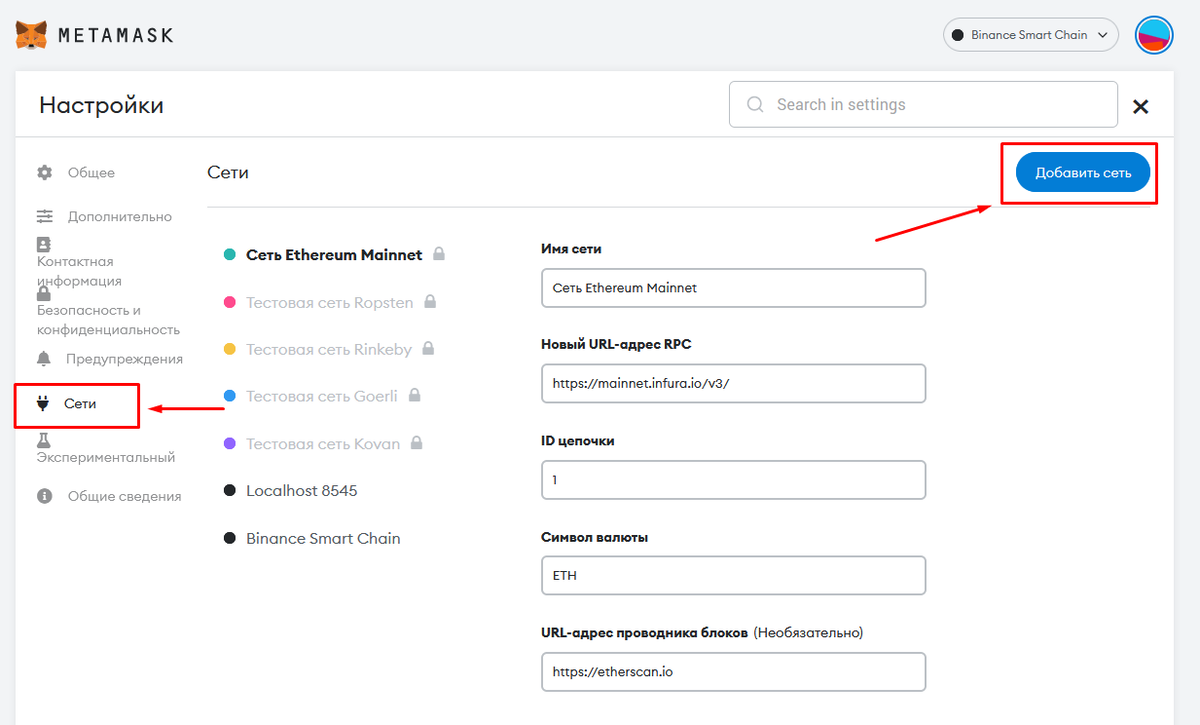Click the Новый URL-адрес RPC field
1200x725 pixels.
(733, 383)
